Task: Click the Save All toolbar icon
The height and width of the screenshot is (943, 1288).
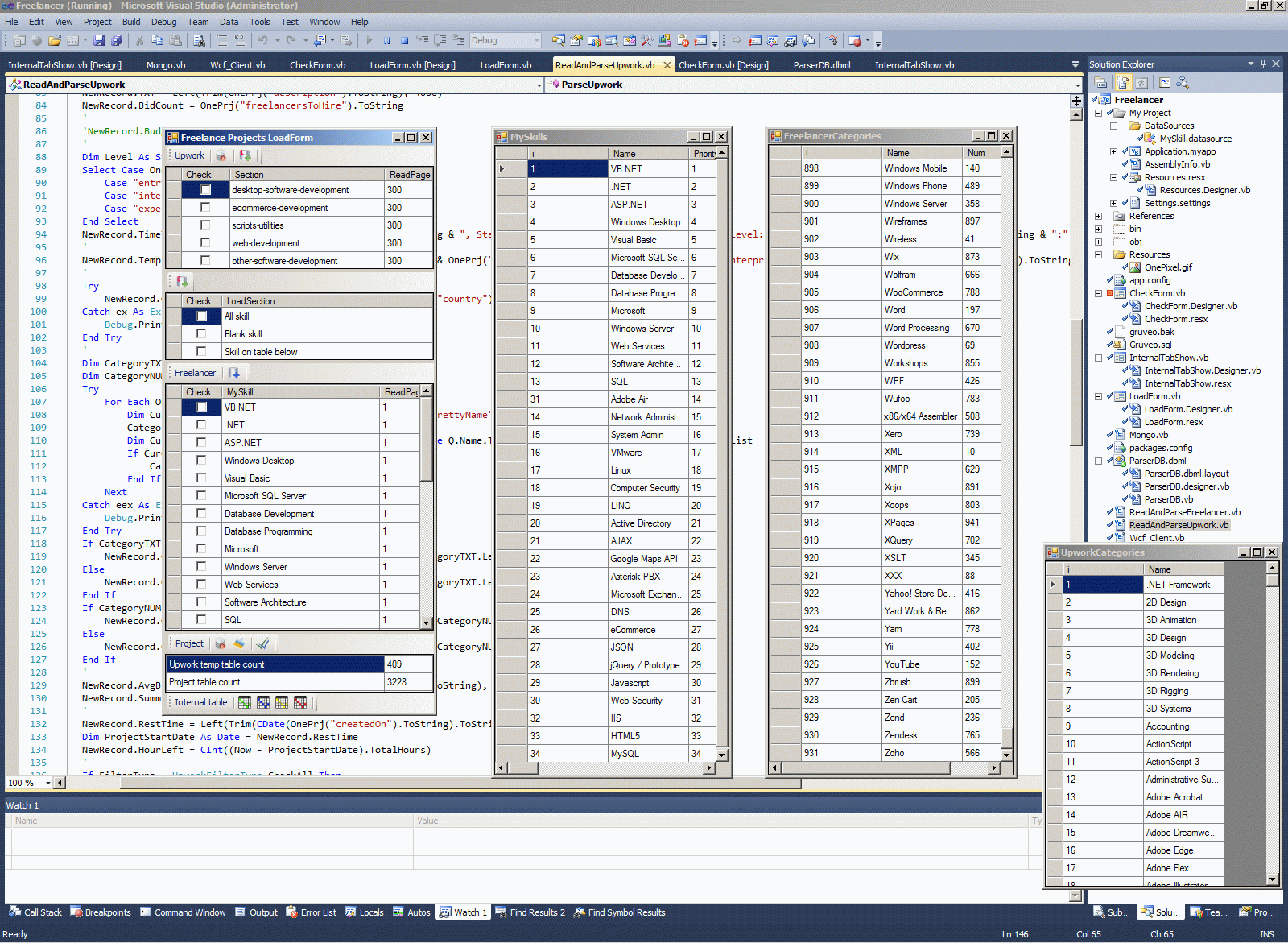Action: pos(117,40)
